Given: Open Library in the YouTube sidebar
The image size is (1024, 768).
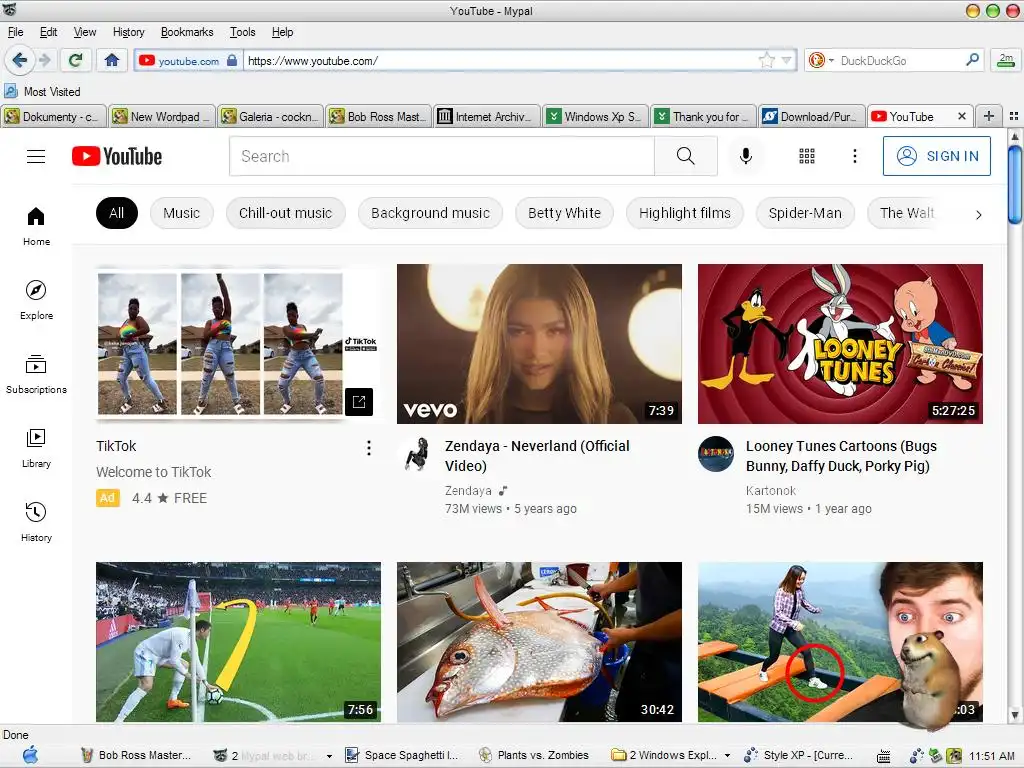Looking at the screenshot, I should pos(37,449).
